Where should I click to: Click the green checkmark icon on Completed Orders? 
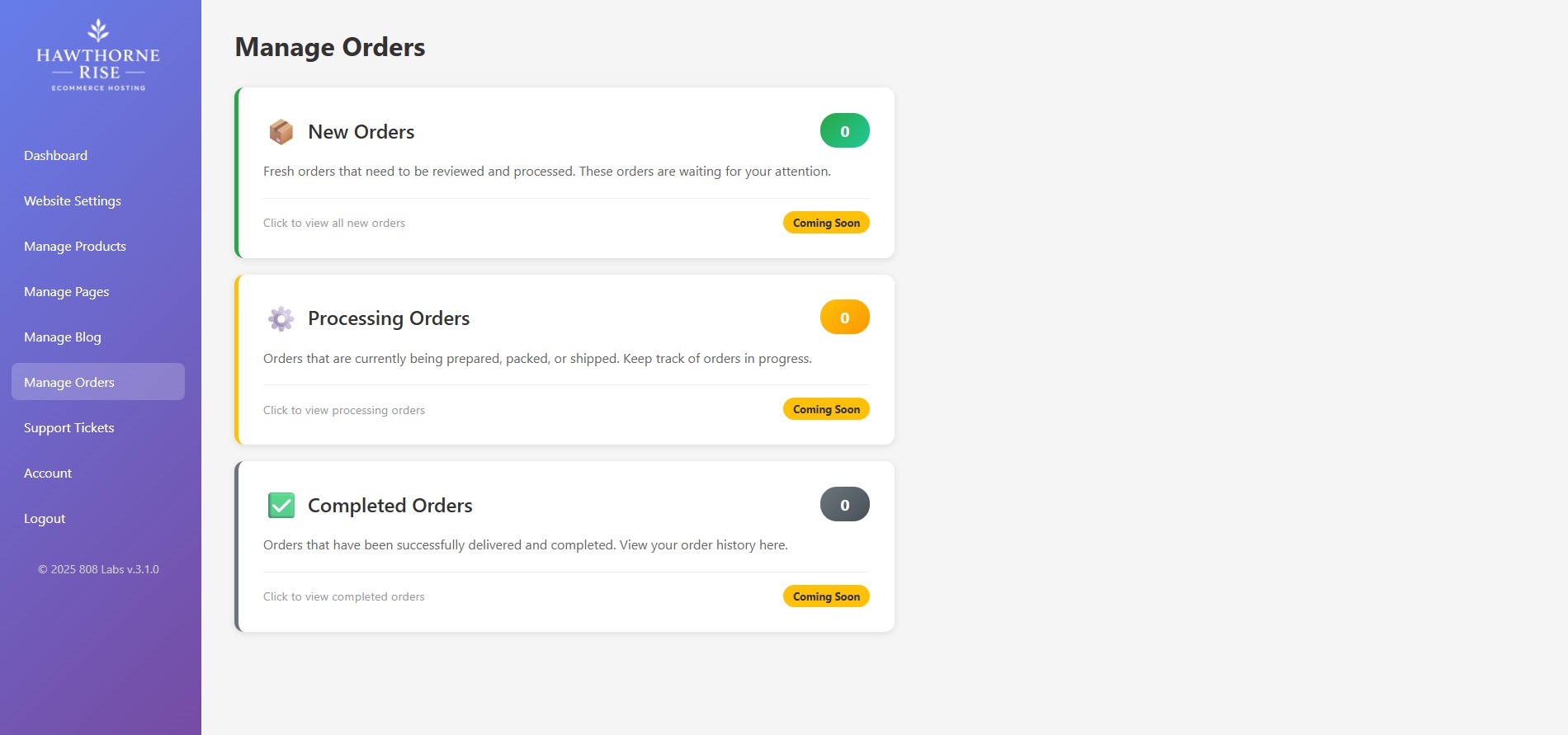281,505
